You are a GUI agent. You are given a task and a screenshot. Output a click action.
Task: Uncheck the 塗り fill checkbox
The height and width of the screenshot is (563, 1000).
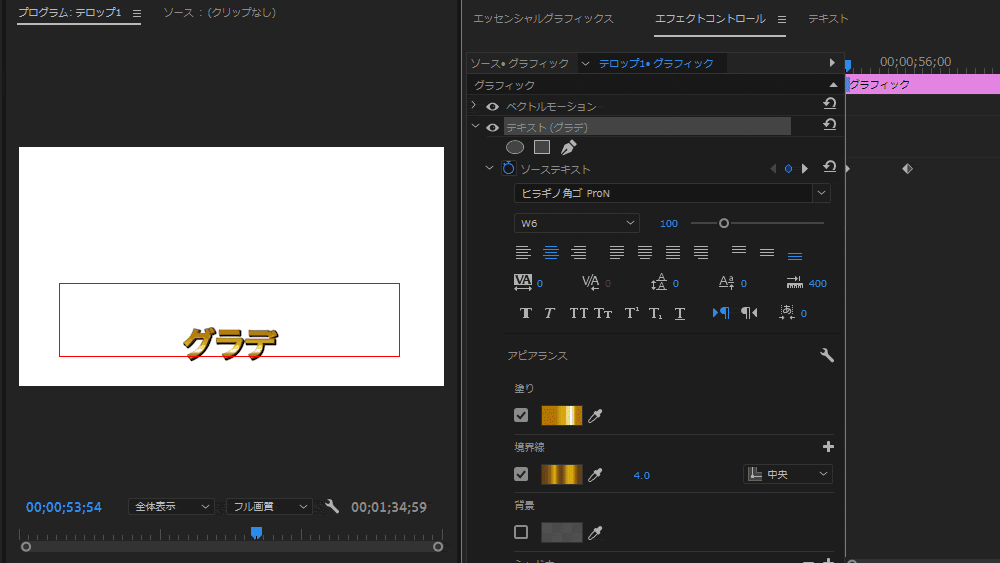click(521, 415)
